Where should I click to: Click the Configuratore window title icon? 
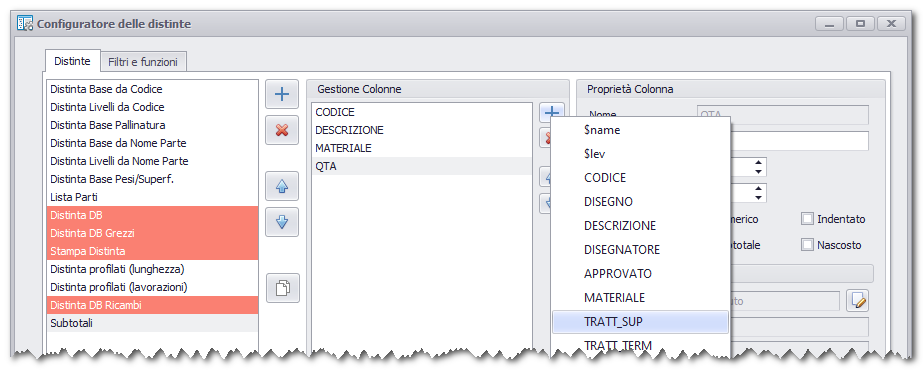pyautogui.click(x=24, y=24)
